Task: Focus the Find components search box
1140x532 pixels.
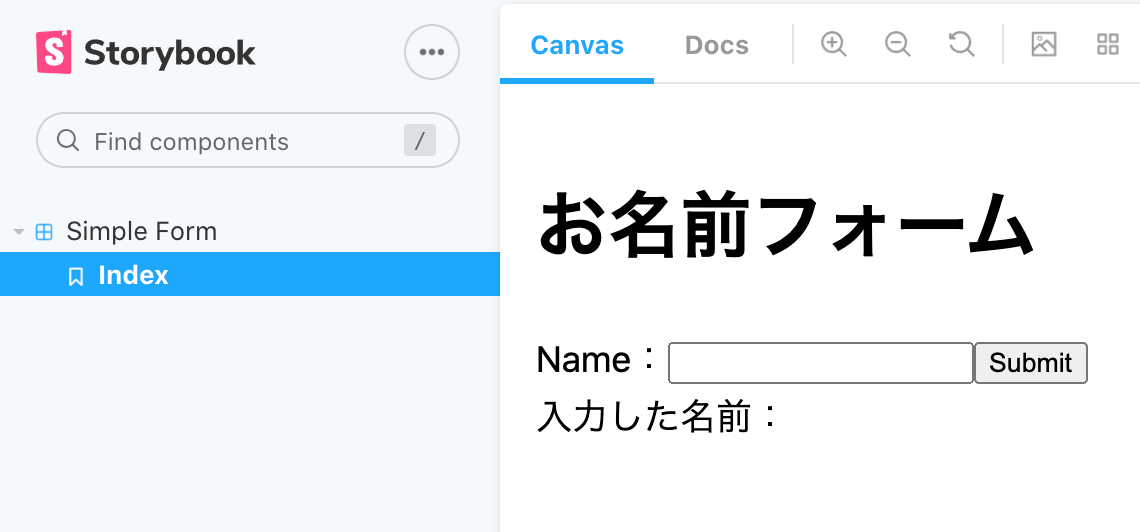Action: (248, 140)
